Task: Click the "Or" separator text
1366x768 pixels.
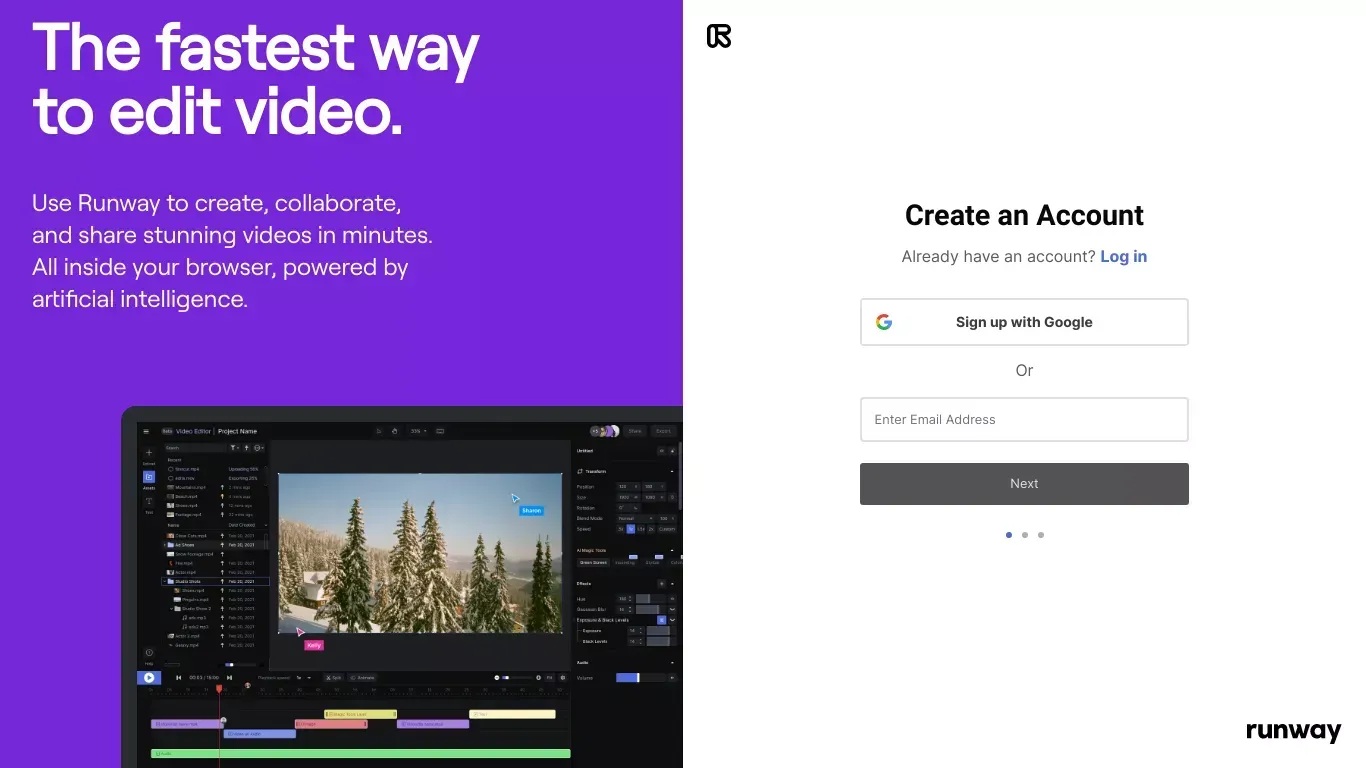Action: (1024, 370)
